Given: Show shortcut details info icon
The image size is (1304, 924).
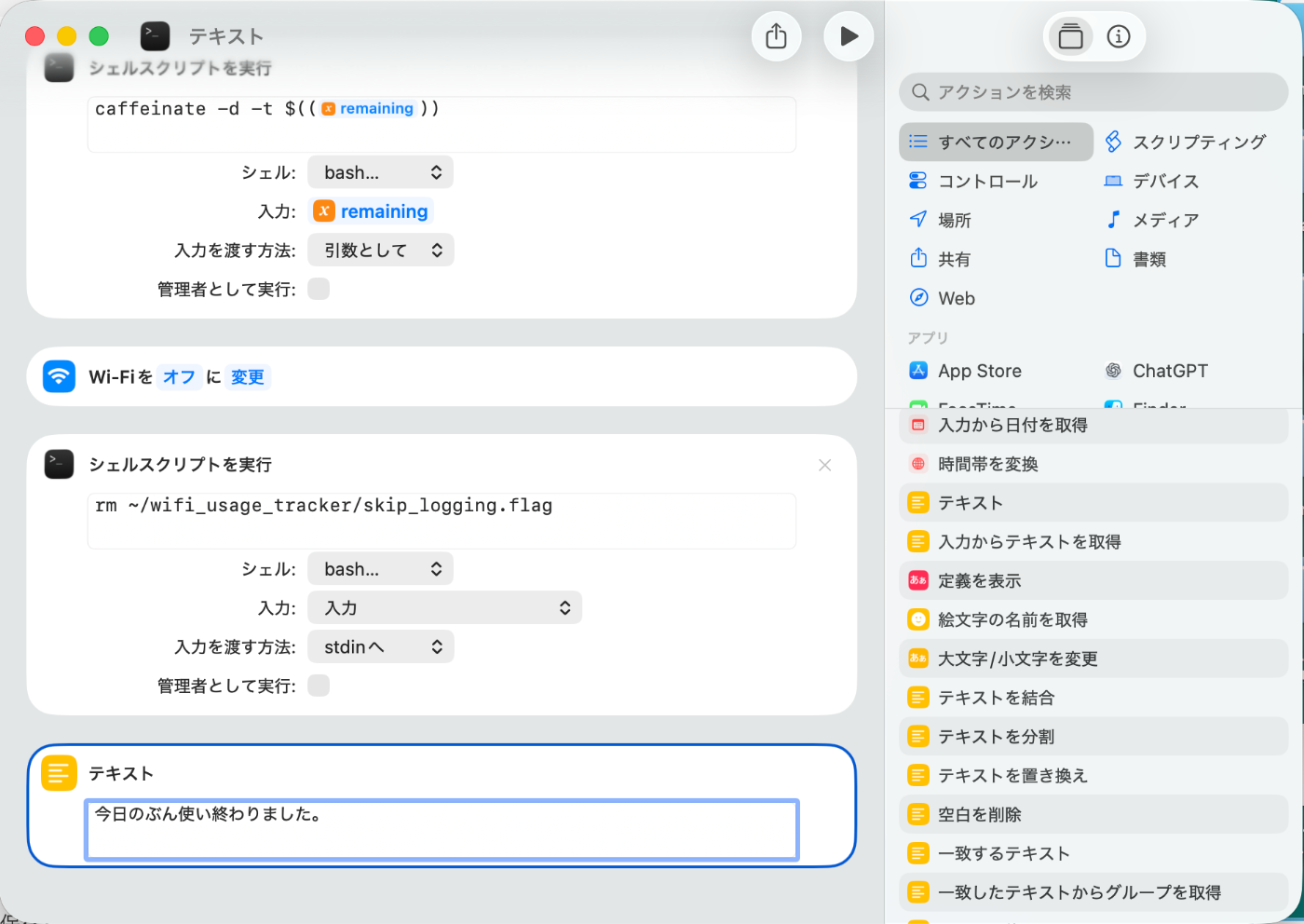Looking at the screenshot, I should tap(1118, 36).
